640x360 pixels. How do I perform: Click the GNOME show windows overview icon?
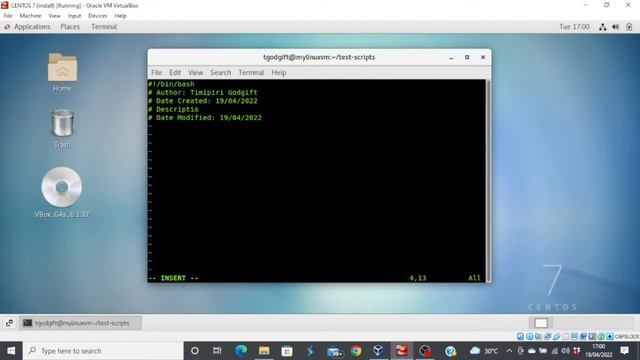tap(9, 323)
